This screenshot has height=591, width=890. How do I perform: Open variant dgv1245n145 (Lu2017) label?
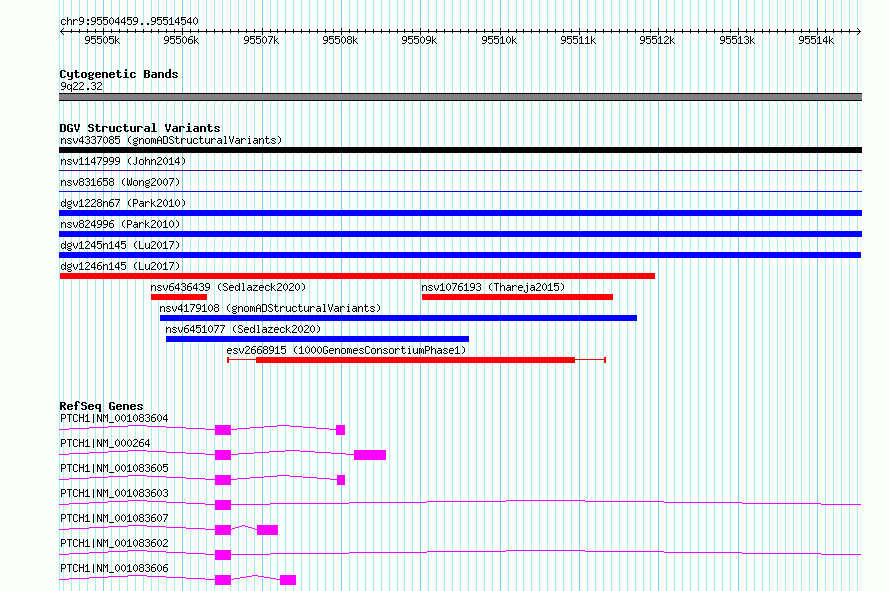pyautogui.click(x=120, y=245)
